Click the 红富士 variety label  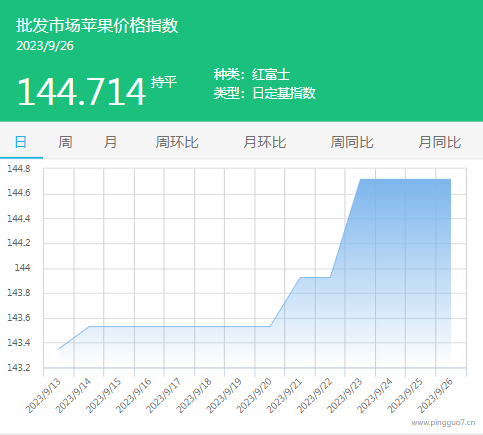tap(271, 74)
